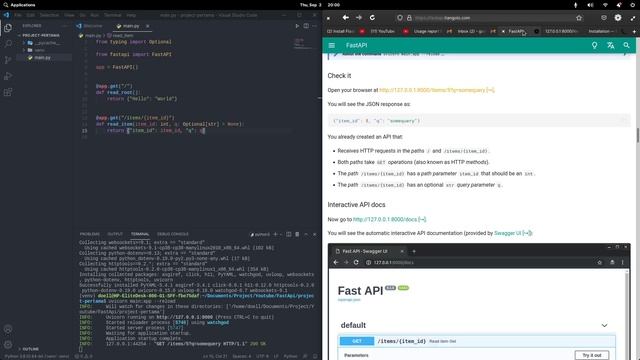Viewport: 640px width, 360px height.
Task: Open the system volume icon in top panel
Action: click(590, 5)
